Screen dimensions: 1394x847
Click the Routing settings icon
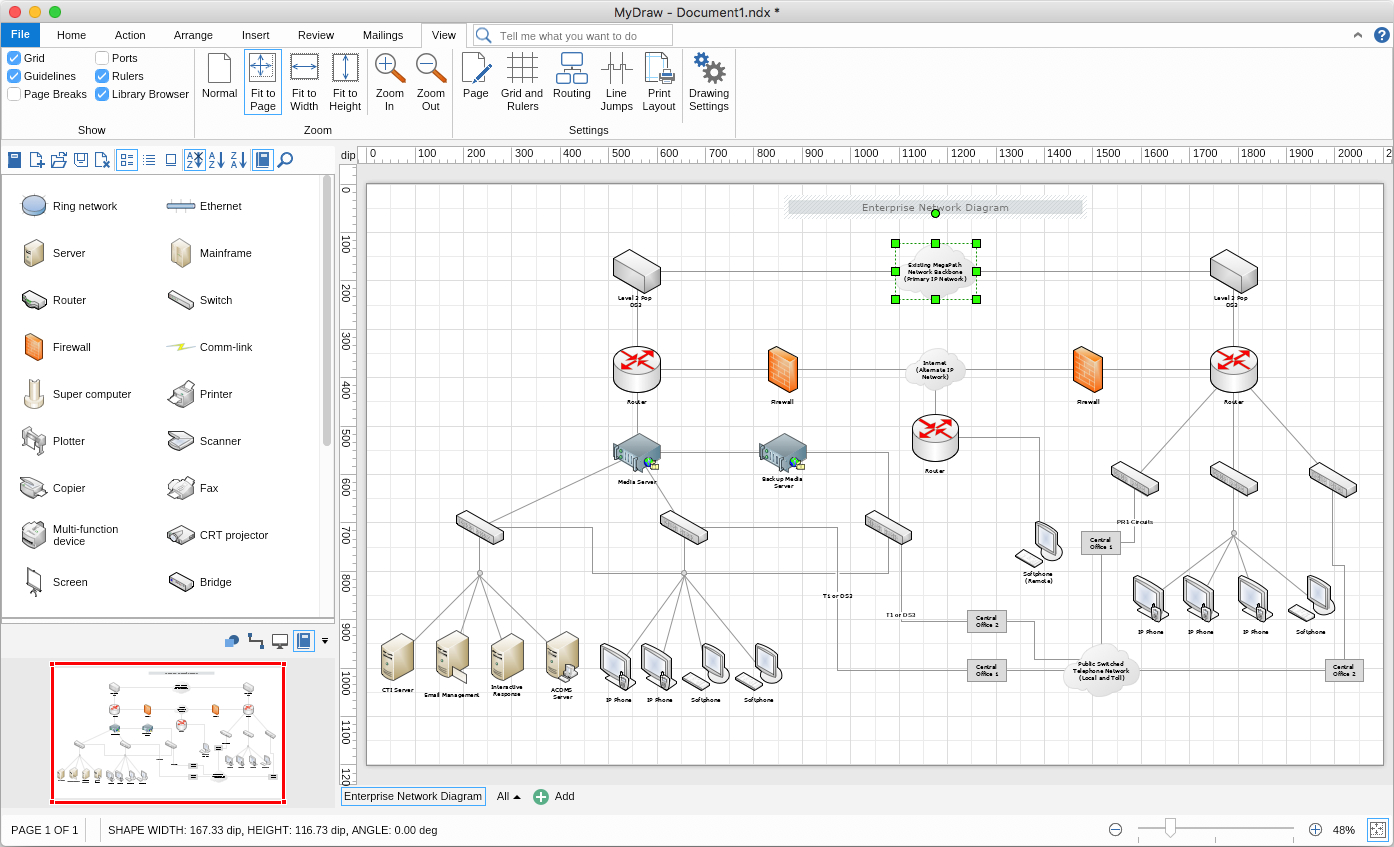point(572,68)
